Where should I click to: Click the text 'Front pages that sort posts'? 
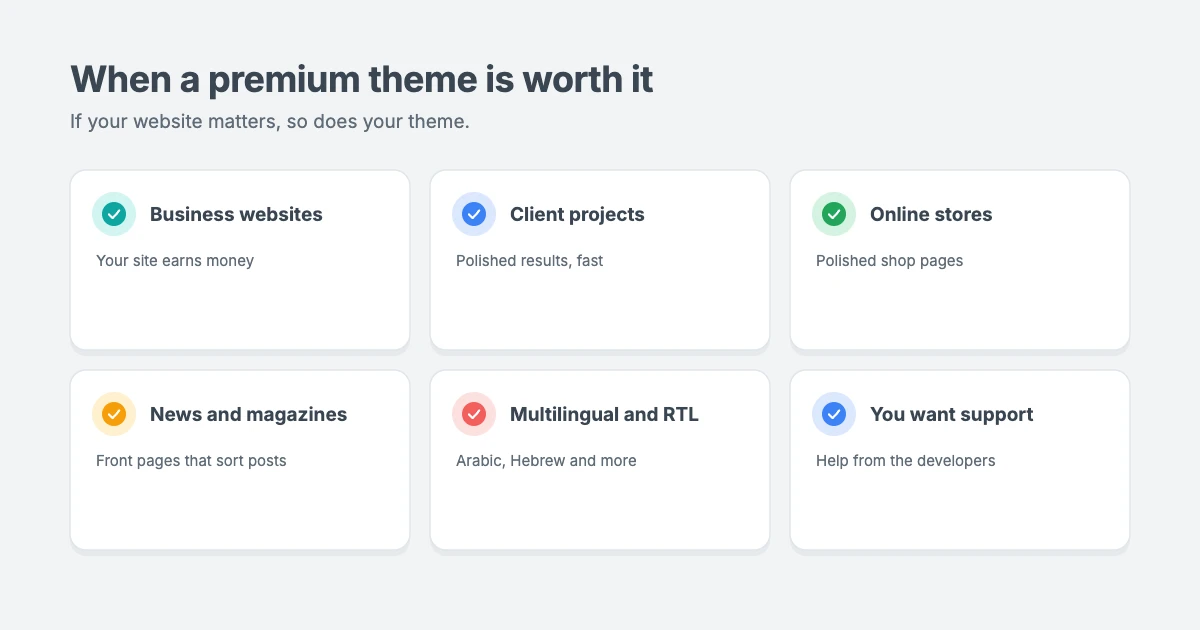pos(191,461)
